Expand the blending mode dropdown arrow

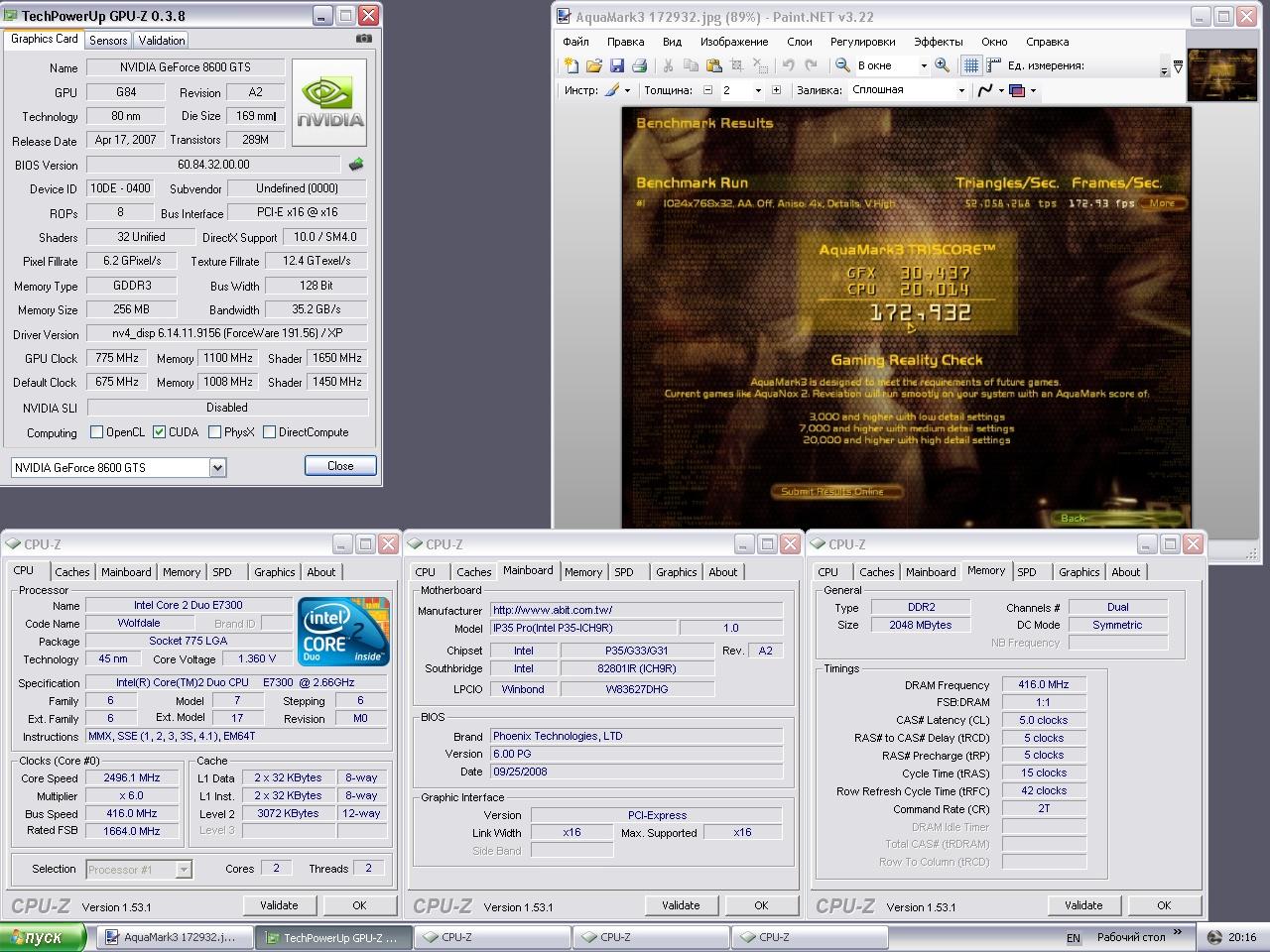coord(1033,90)
